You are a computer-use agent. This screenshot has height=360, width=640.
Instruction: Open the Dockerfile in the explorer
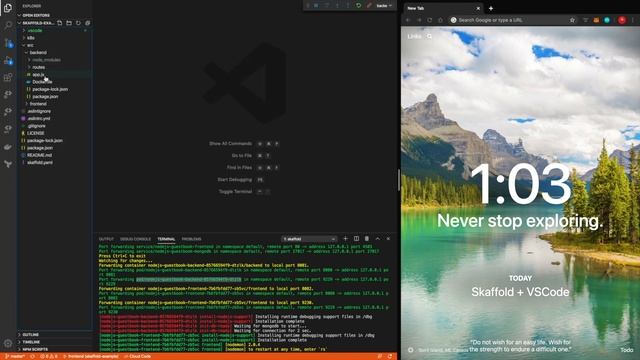pos(42,82)
